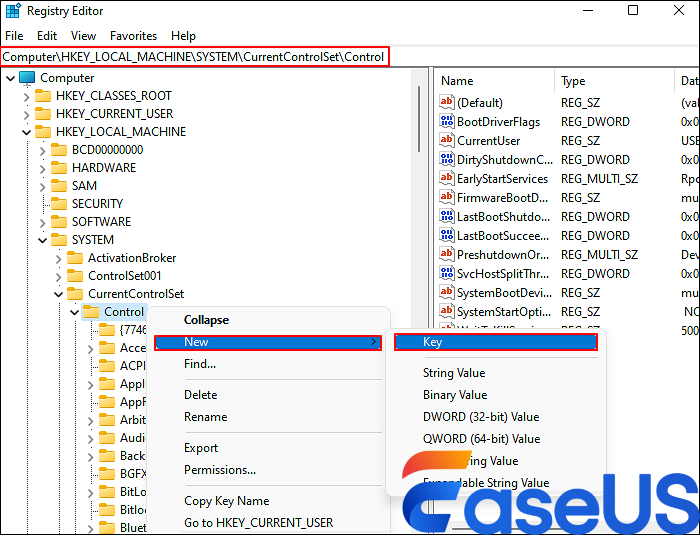Click Copy Key Name context option

click(226, 501)
